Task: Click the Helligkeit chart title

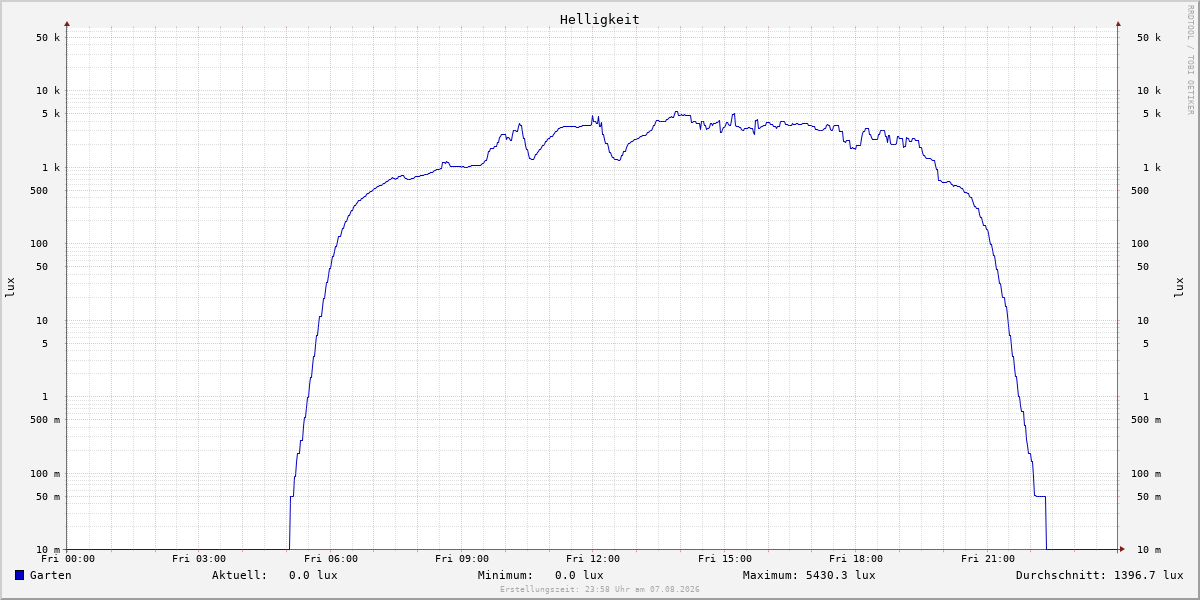Action: pos(600,19)
